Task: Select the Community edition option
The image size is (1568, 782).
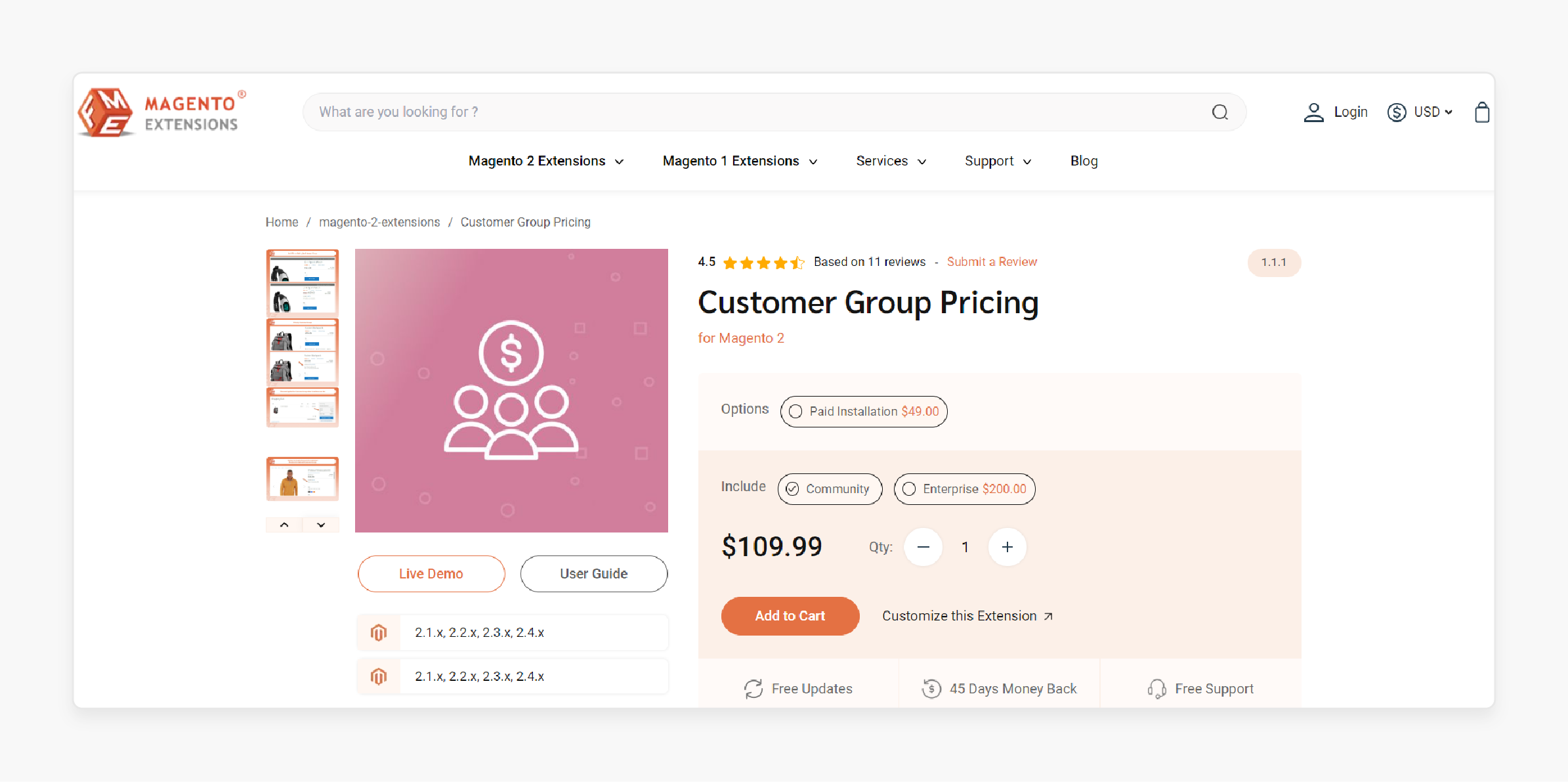Action: 830,489
